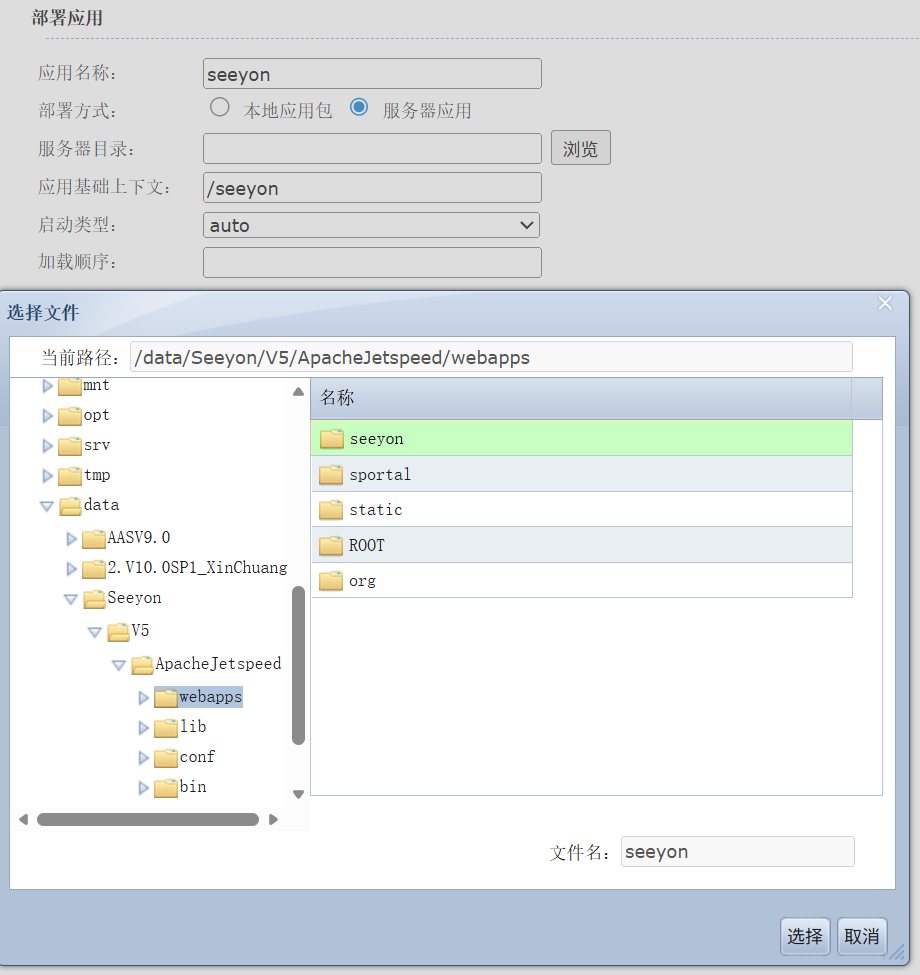This screenshot has height=975, width=920.
Task: Click the ROOT folder icon in file list
Action: [331, 545]
